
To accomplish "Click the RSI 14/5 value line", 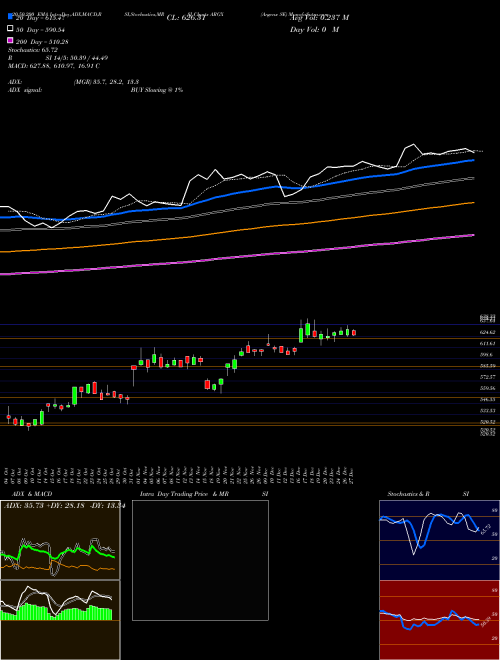I will click(58, 58).
